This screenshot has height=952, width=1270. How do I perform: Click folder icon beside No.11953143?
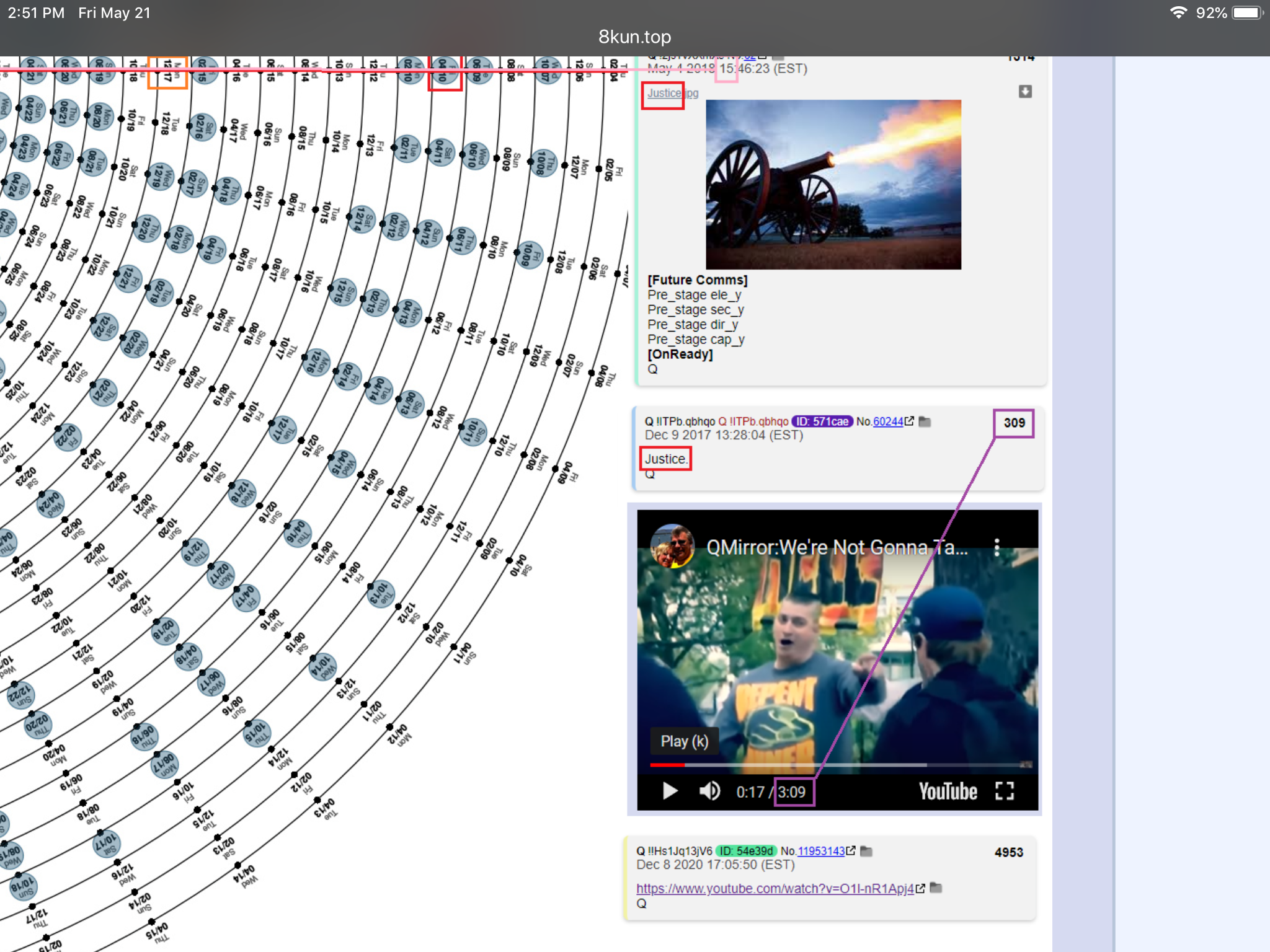coord(866,852)
